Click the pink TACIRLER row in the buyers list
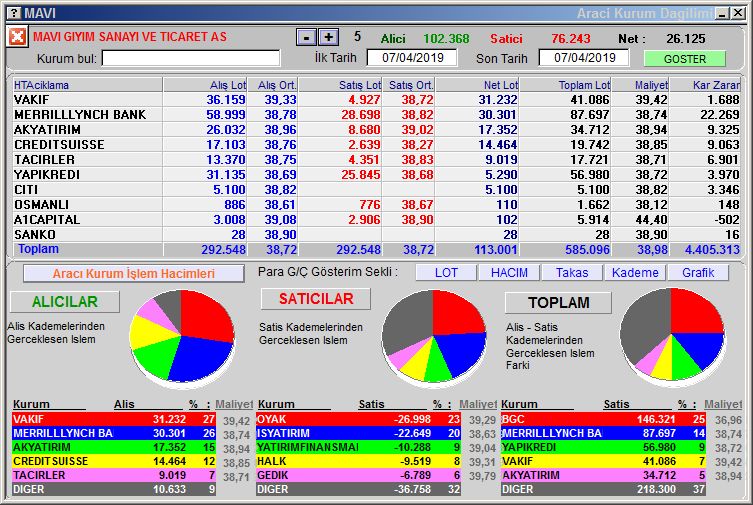This screenshot has width=753, height=505. (x=114, y=475)
